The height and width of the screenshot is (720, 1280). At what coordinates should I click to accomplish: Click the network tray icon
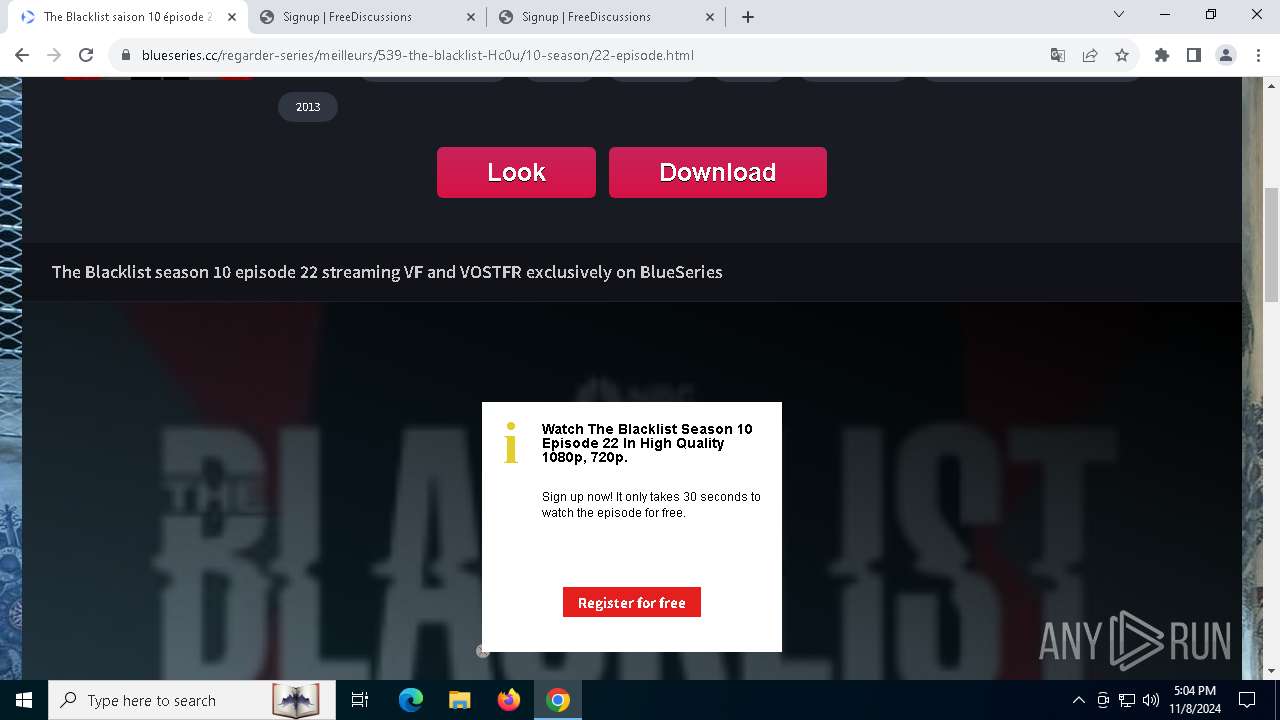[x=1127, y=700]
